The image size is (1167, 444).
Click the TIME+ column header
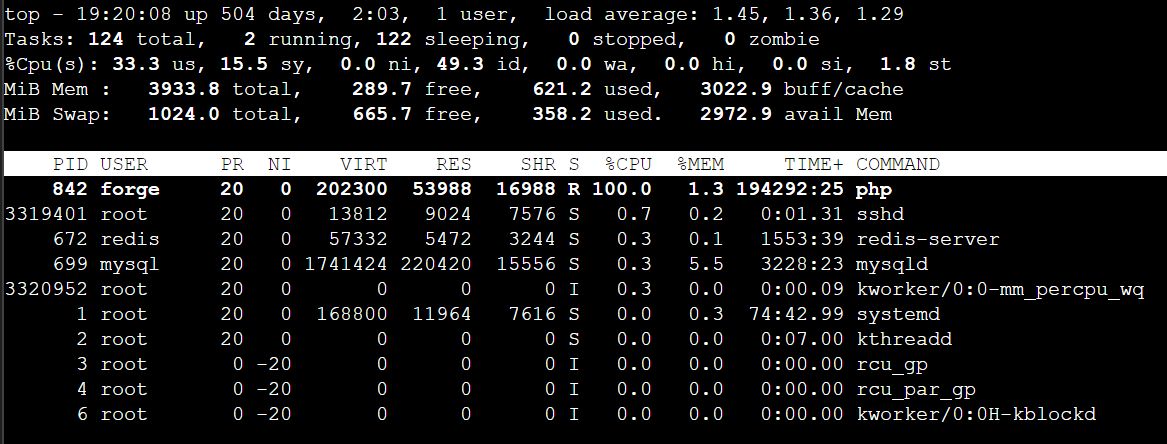tap(814, 164)
